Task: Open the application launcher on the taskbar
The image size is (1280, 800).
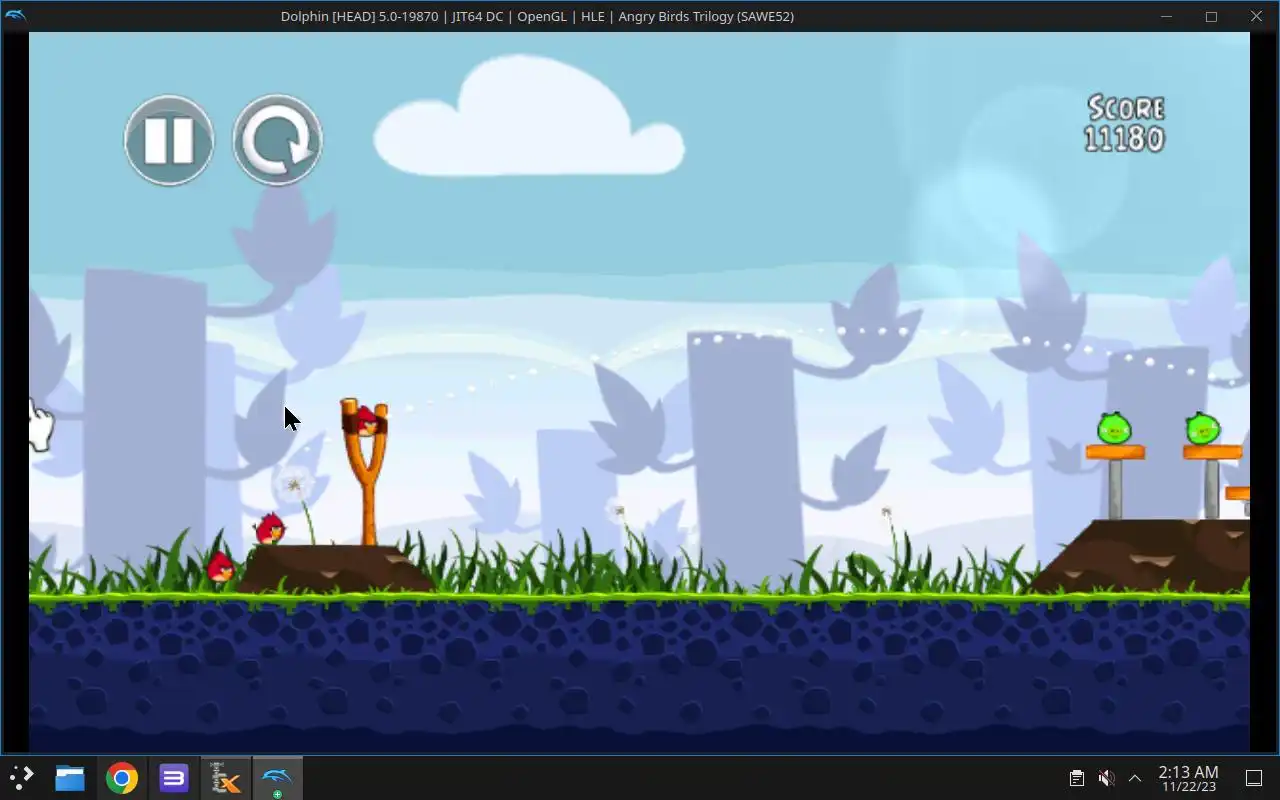Action: point(21,778)
